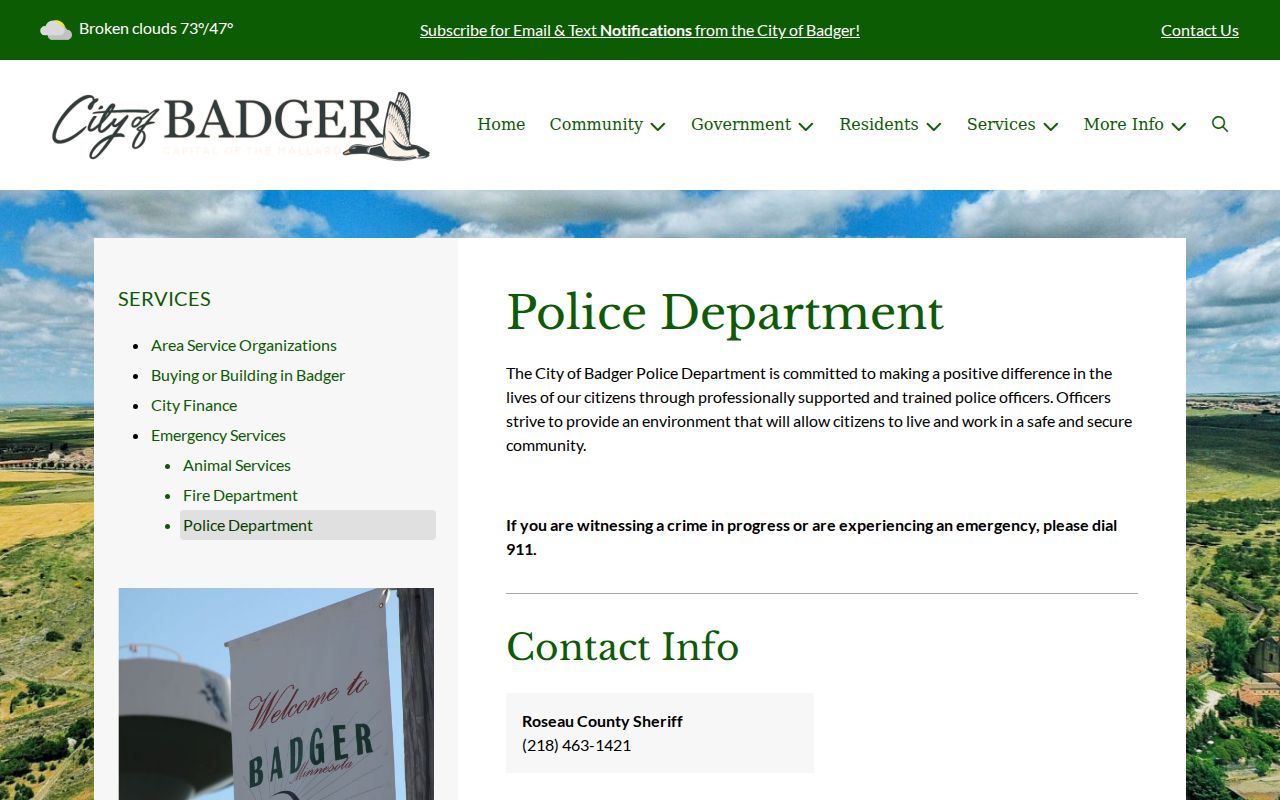The height and width of the screenshot is (800, 1280).
Task: Click the City of Badger logo
Action: (241, 126)
